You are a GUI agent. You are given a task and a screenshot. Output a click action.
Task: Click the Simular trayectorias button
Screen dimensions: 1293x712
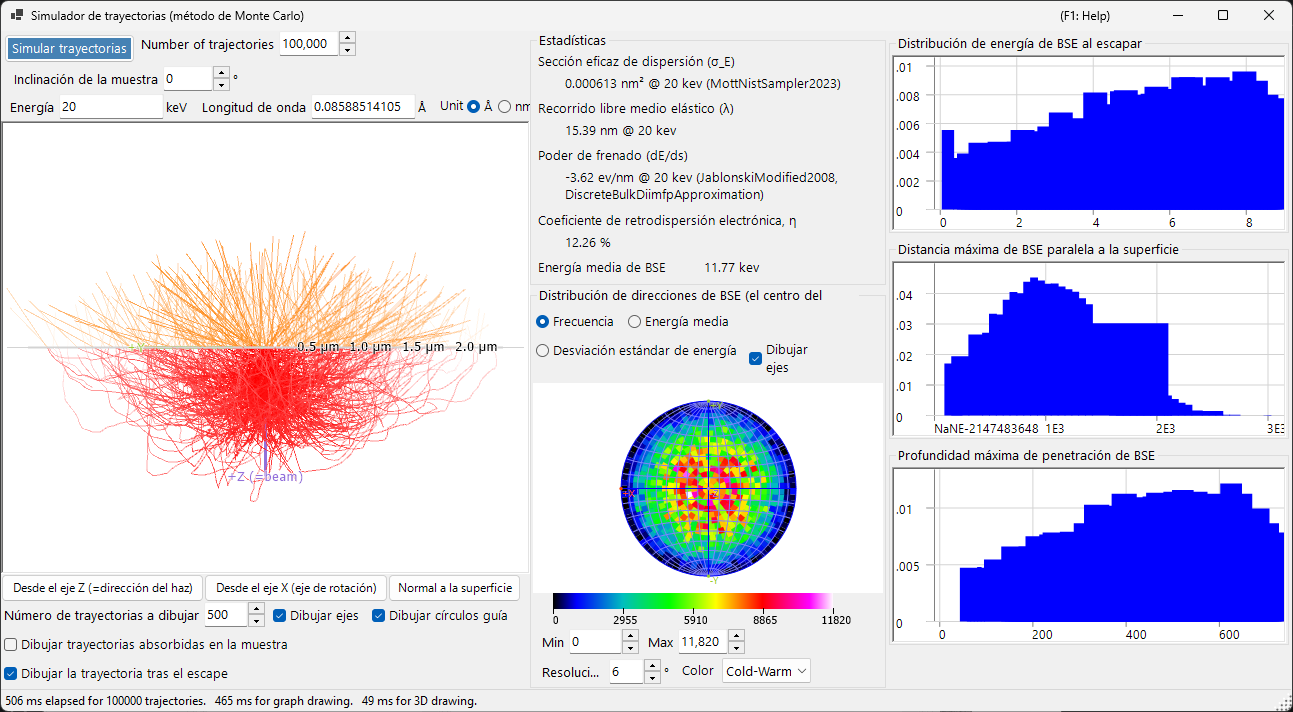[69, 48]
